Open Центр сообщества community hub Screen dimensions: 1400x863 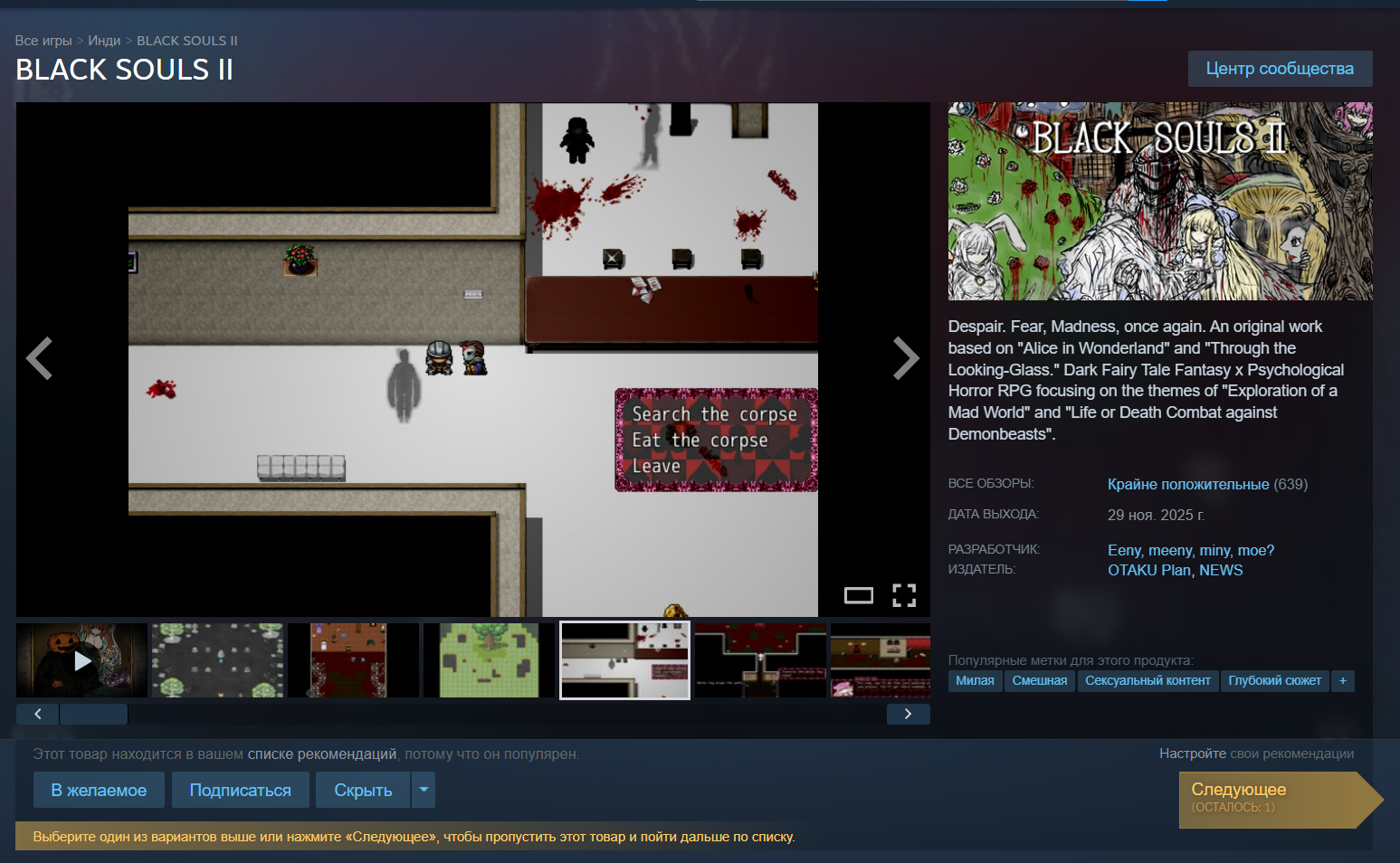[1280, 69]
